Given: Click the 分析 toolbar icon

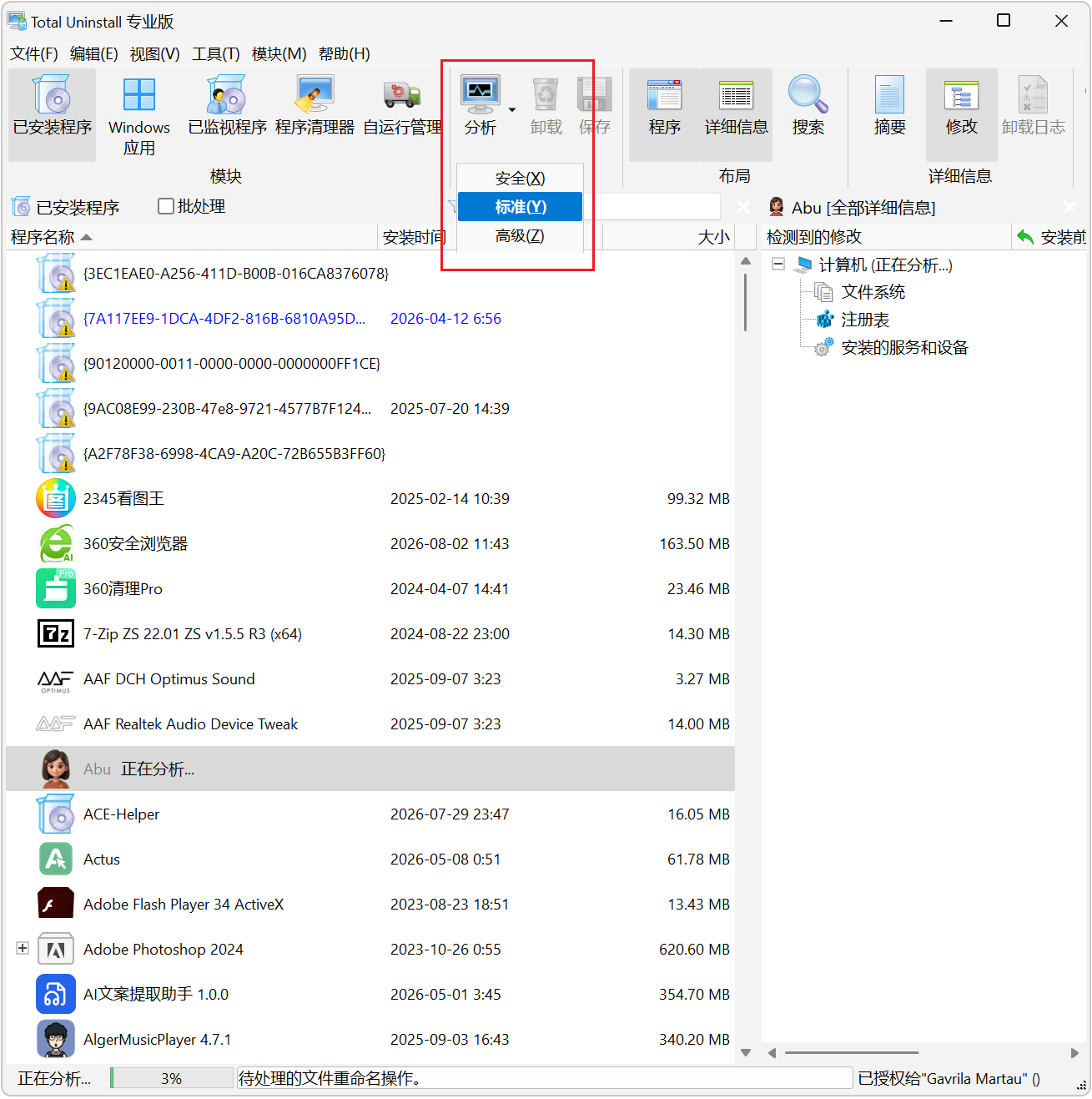Looking at the screenshot, I should [x=481, y=94].
